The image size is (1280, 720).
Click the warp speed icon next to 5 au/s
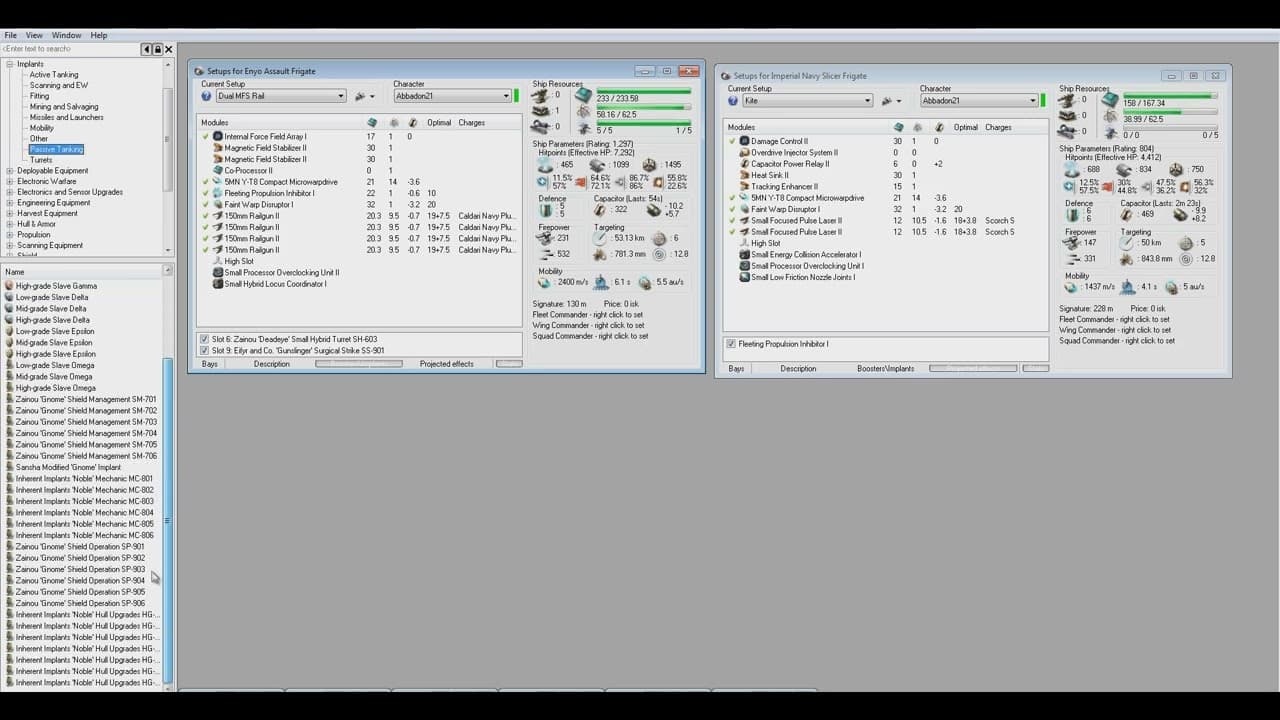tap(1173, 287)
